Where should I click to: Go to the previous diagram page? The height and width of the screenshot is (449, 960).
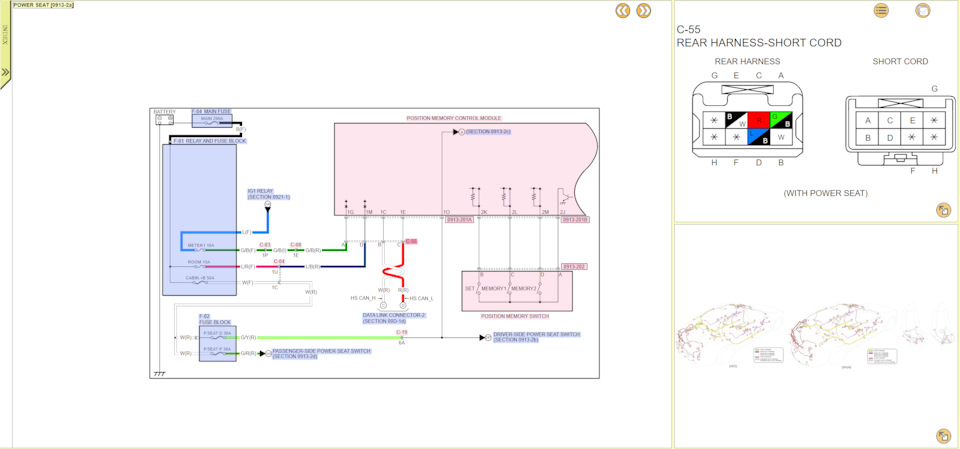pyautogui.click(x=623, y=10)
